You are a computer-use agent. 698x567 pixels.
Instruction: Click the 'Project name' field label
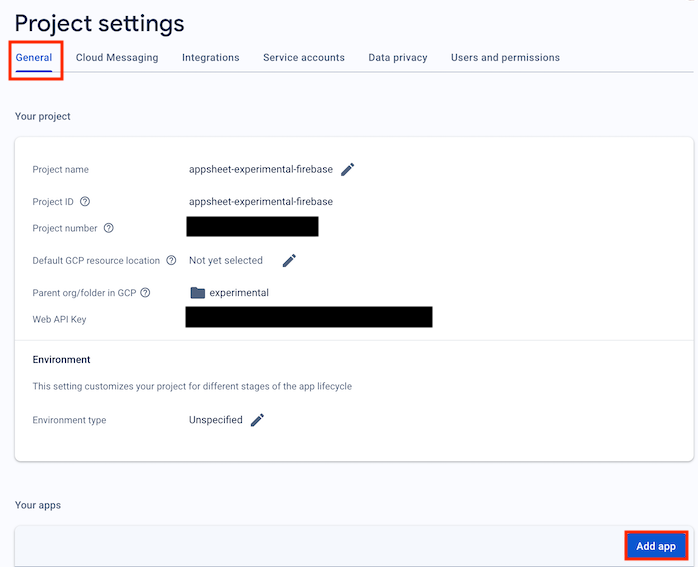pyautogui.click(x=61, y=170)
